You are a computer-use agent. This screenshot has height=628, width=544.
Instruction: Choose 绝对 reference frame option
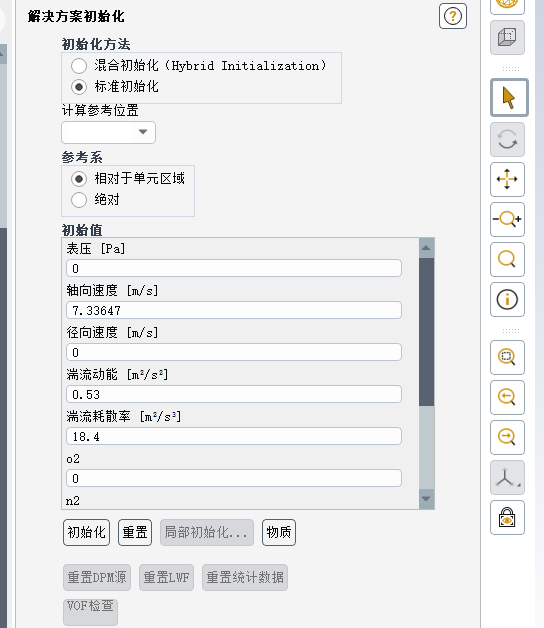pos(79,200)
